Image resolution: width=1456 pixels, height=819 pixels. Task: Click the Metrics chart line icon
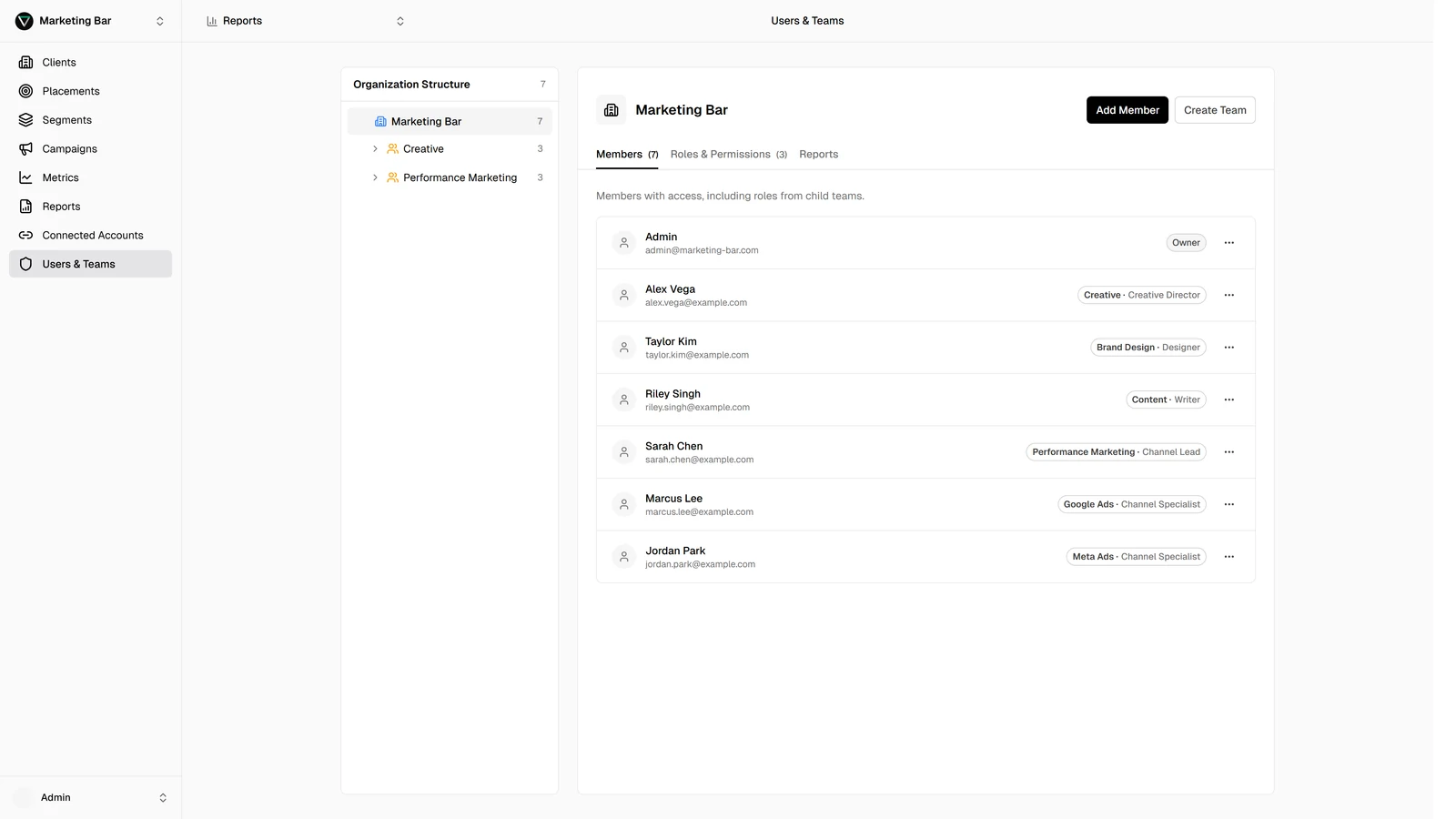(x=25, y=177)
